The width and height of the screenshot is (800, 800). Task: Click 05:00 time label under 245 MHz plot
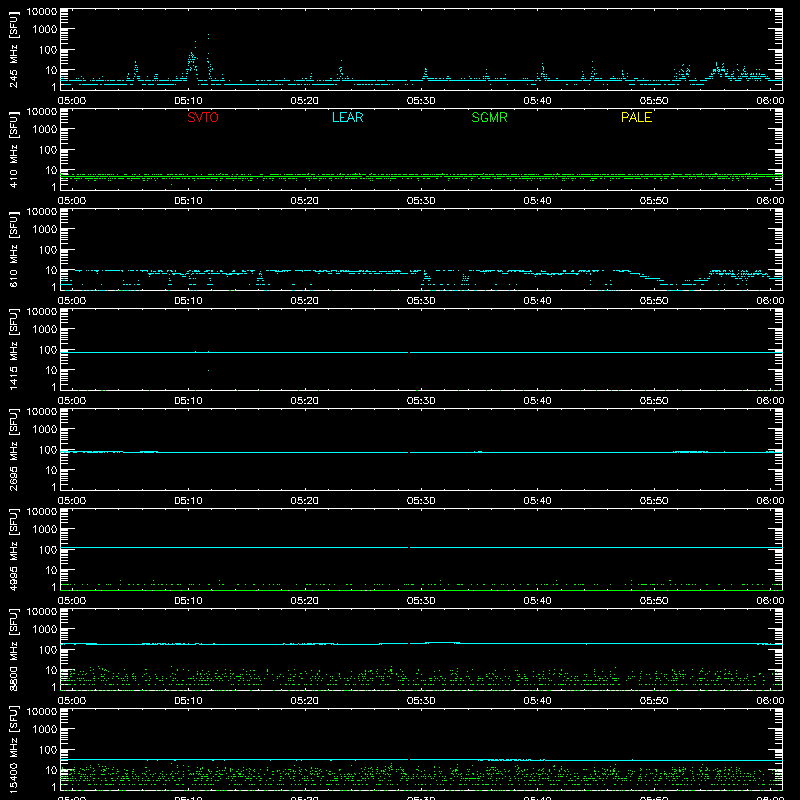point(72,101)
